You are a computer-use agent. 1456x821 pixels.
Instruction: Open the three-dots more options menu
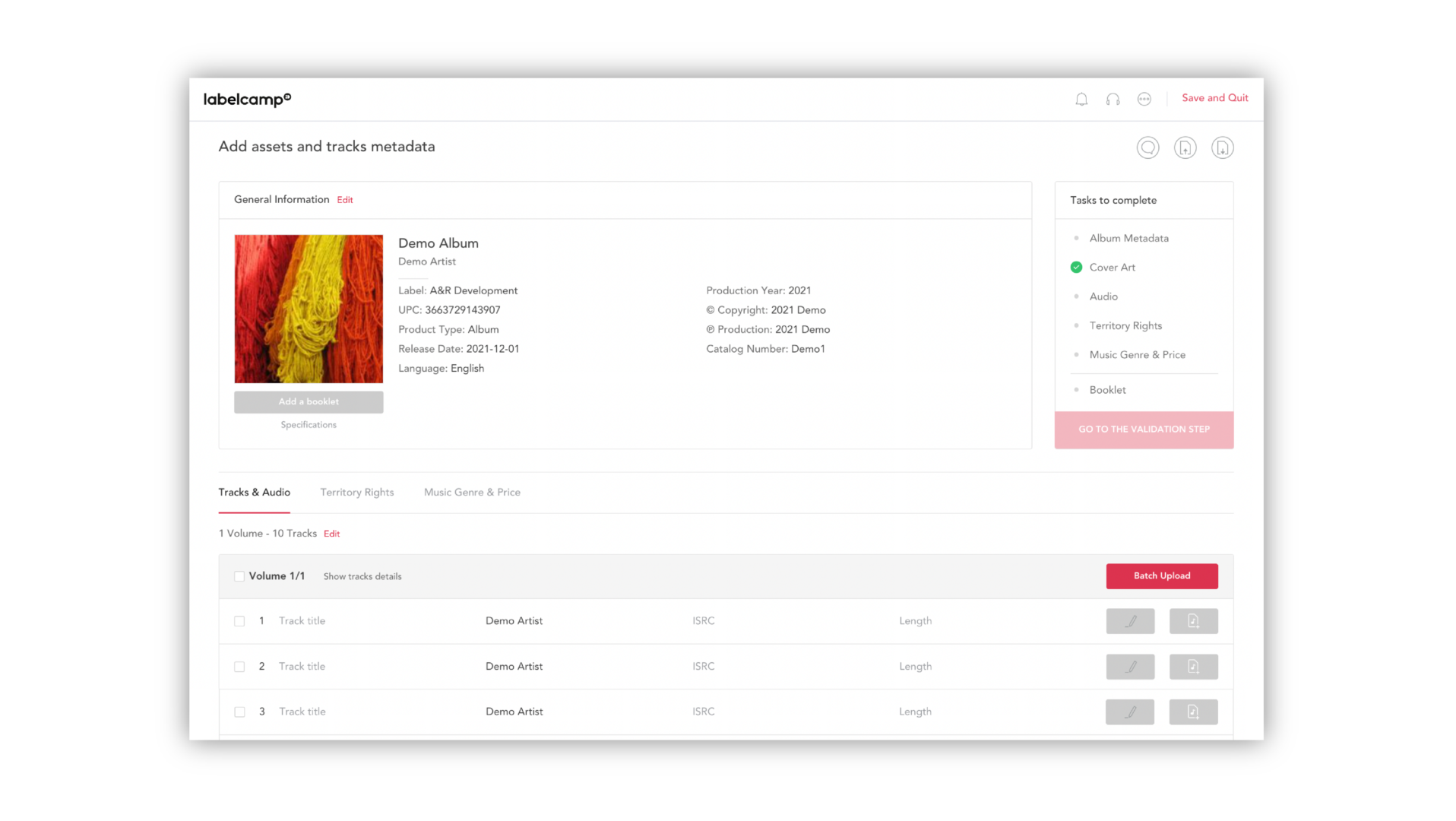coord(1144,99)
